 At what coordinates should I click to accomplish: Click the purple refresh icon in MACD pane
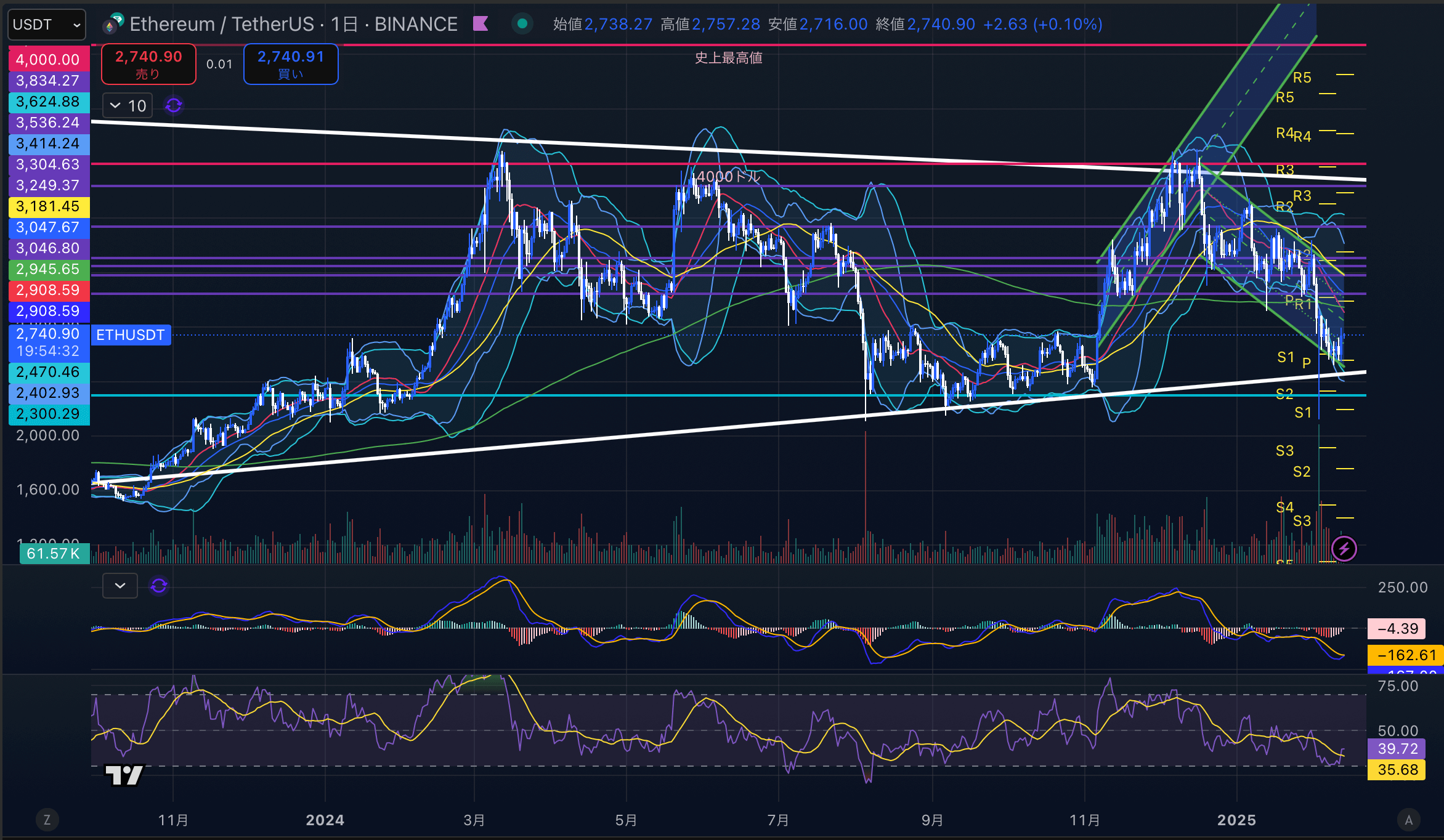(159, 586)
